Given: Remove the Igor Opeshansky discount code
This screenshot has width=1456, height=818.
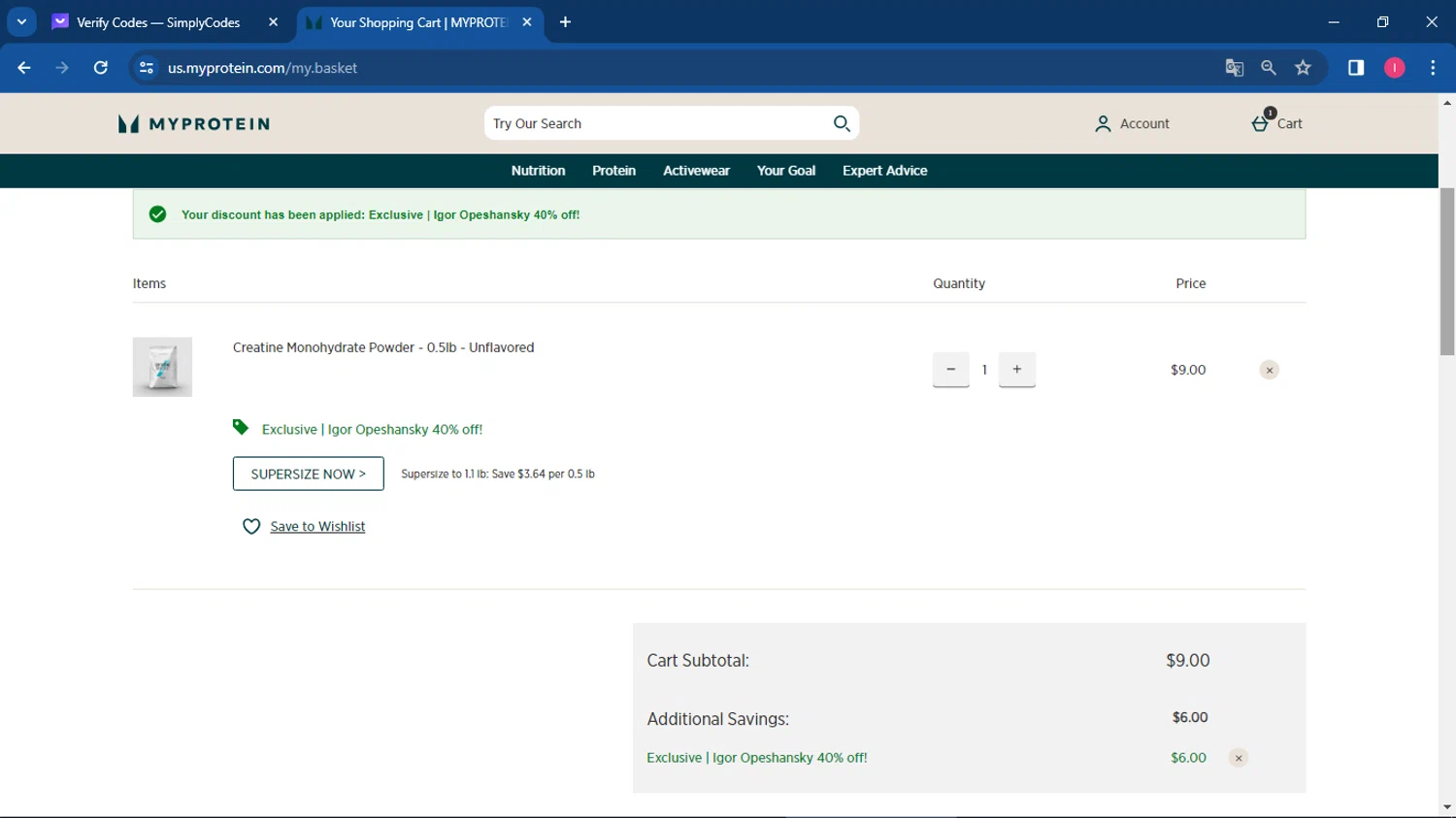Looking at the screenshot, I should 1238,758.
